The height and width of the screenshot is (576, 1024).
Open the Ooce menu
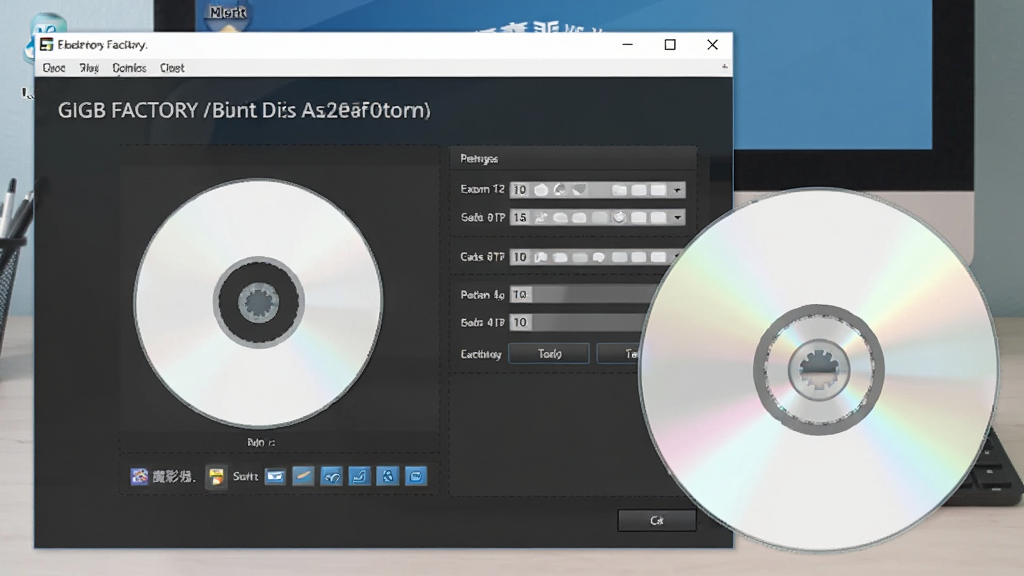[54, 68]
